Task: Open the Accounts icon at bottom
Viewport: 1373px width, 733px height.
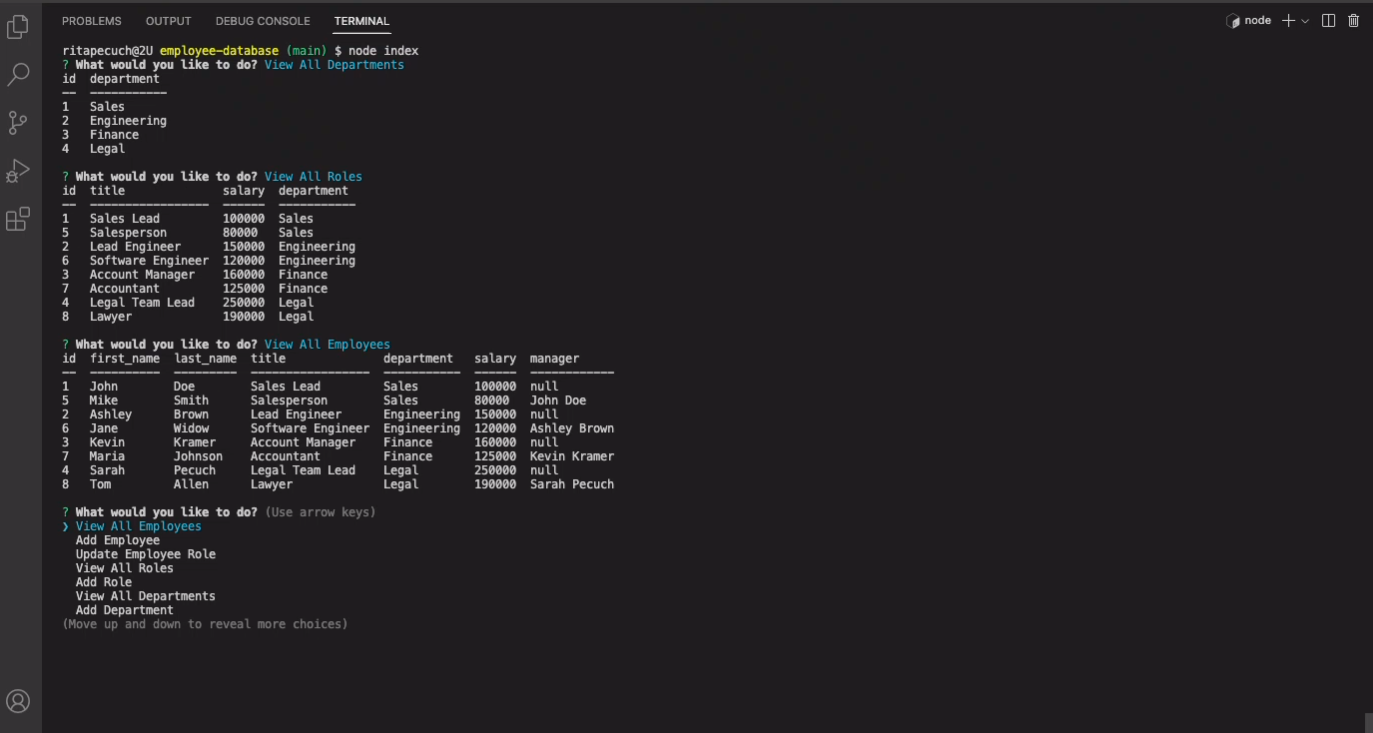Action: click(16, 700)
